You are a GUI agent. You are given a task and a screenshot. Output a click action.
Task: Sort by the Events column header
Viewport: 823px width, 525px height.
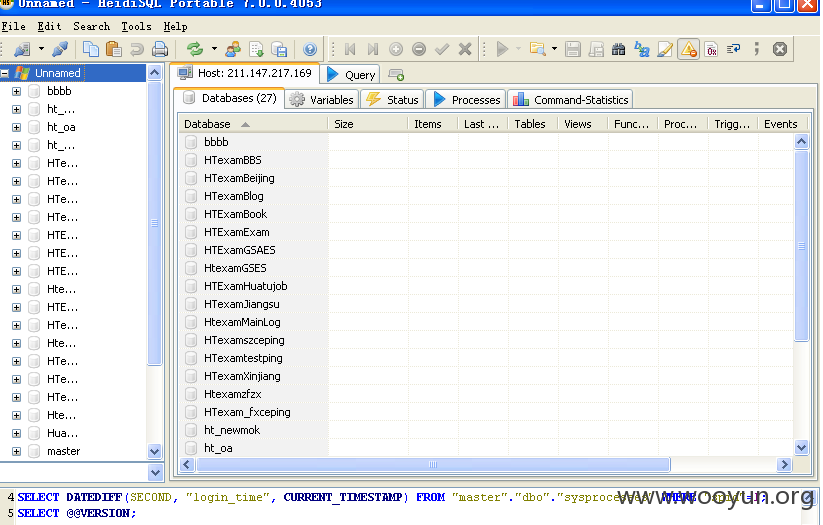(782, 124)
